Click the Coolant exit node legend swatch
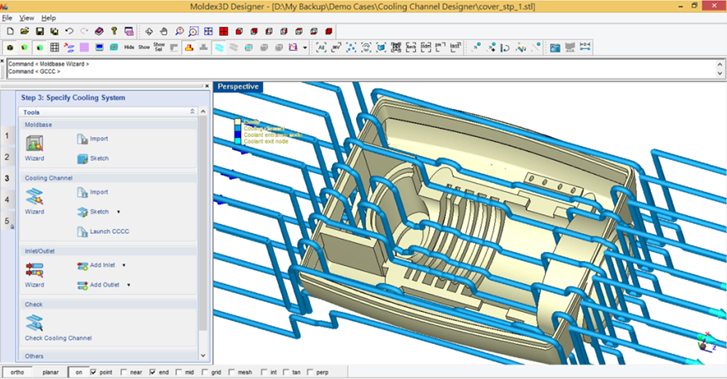This screenshot has width=727, height=379. [x=238, y=141]
